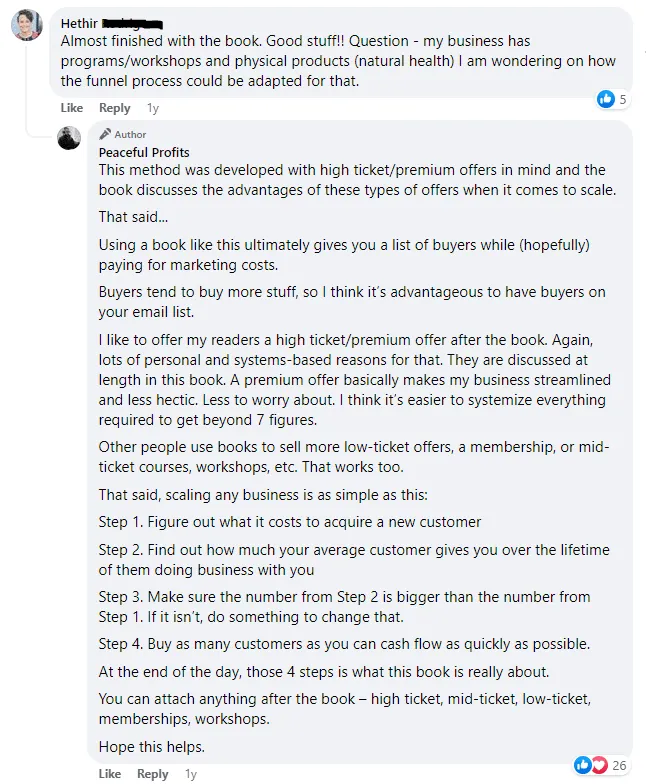Viewport: 646px width, 784px height.
Task: Open the 1y timestamp on Hethir's comment
Action: 153,108
